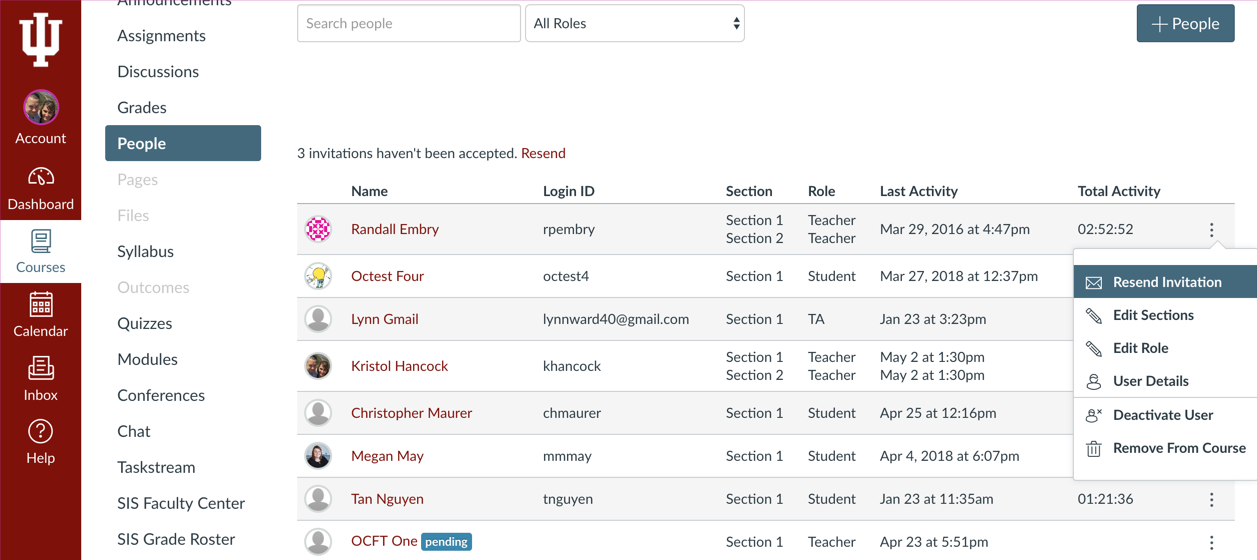Select Resend Invitation from the menu

coord(1165,282)
